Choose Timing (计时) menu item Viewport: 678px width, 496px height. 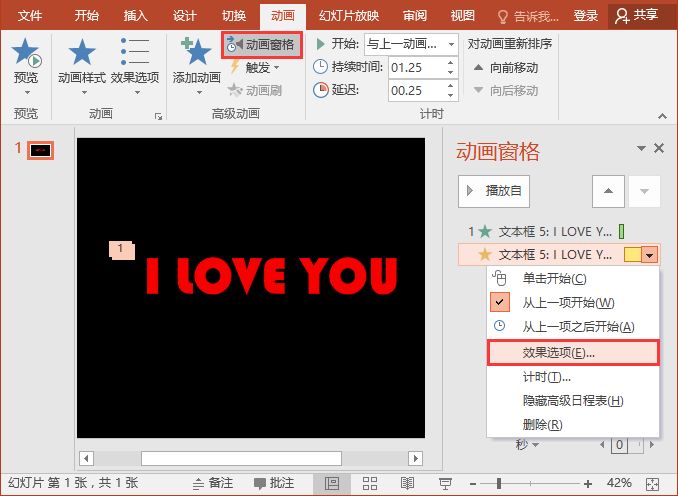(x=573, y=377)
